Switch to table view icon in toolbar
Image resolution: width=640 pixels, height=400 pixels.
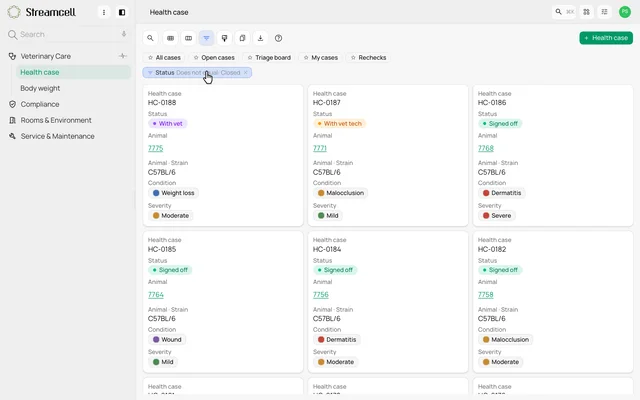tap(170, 38)
